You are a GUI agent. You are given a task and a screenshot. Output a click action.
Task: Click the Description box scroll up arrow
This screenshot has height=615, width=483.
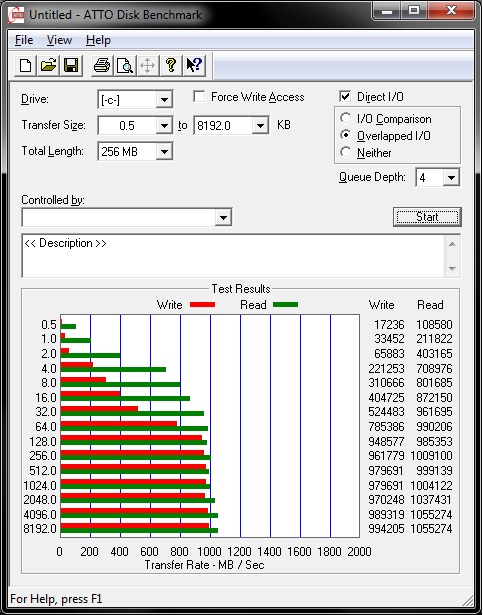point(452,244)
